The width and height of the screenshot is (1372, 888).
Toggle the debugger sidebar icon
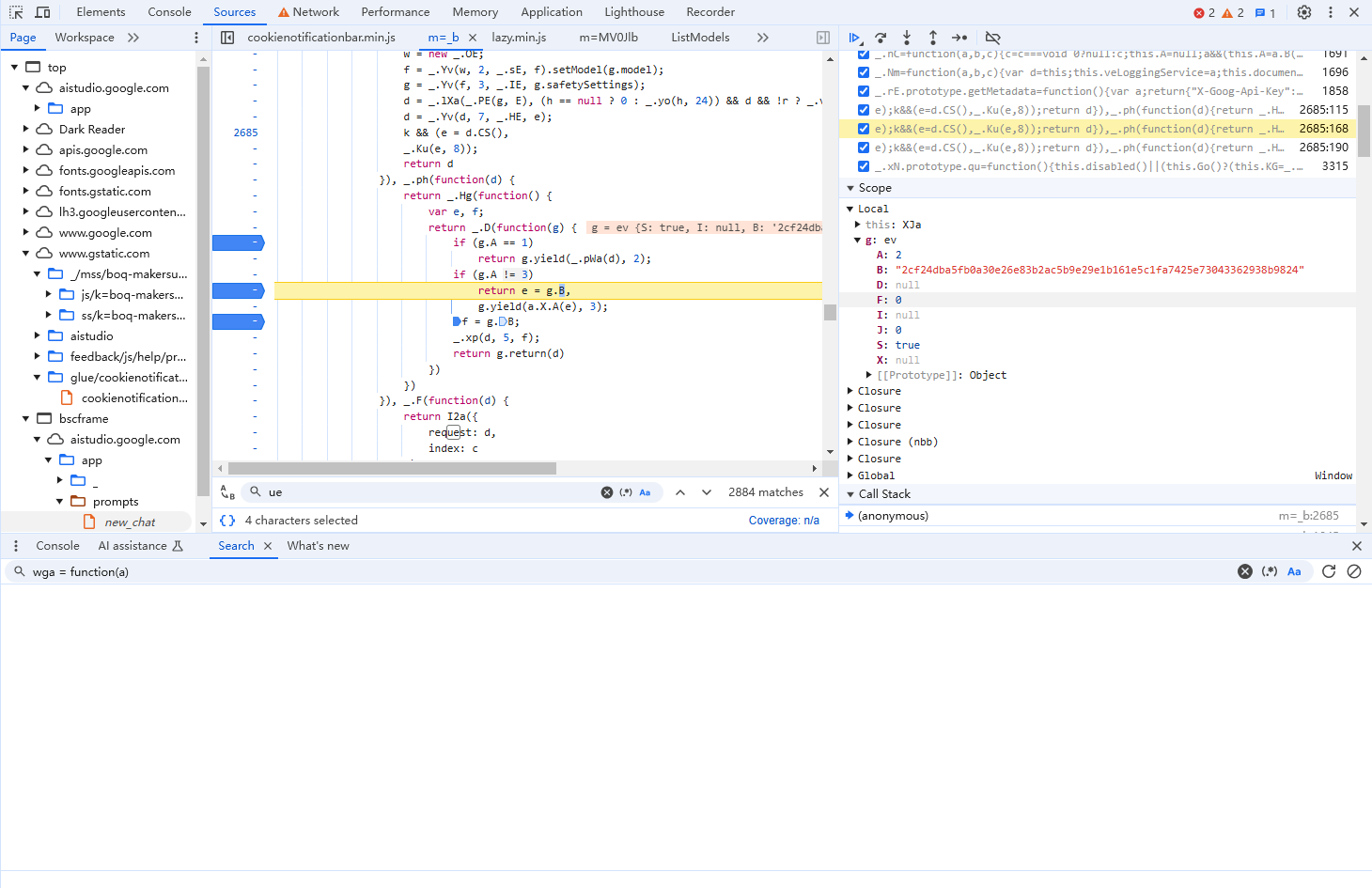(x=823, y=38)
